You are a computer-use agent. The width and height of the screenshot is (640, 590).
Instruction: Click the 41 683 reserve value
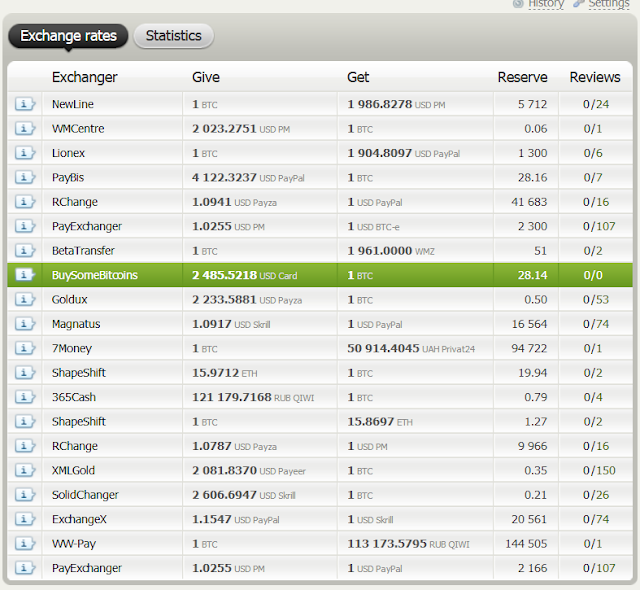tap(529, 202)
